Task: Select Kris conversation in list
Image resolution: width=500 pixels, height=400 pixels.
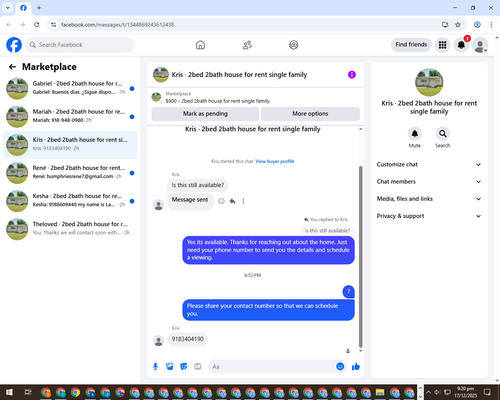Action: click(x=70, y=145)
